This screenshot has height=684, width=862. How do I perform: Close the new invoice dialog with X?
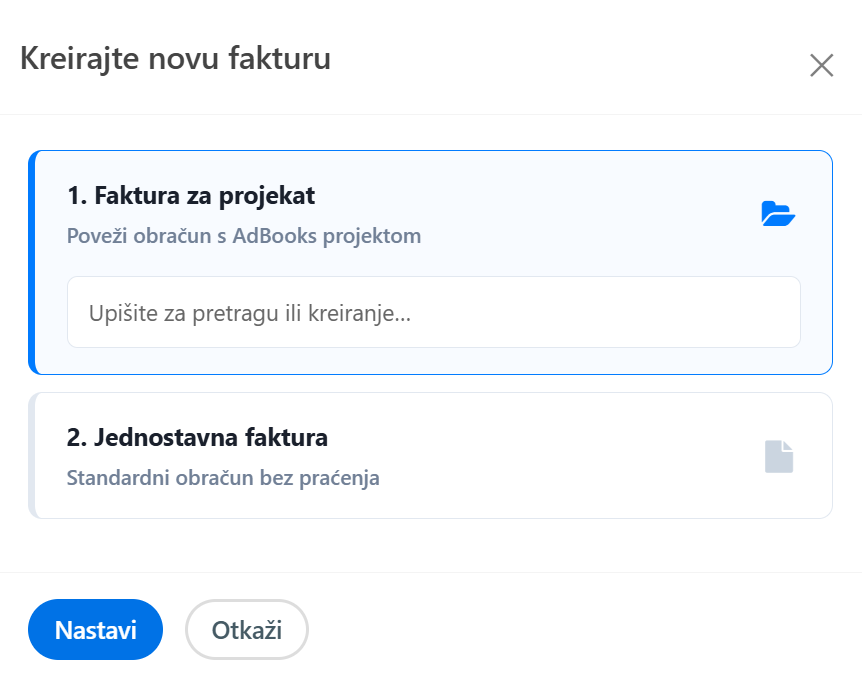click(x=821, y=66)
